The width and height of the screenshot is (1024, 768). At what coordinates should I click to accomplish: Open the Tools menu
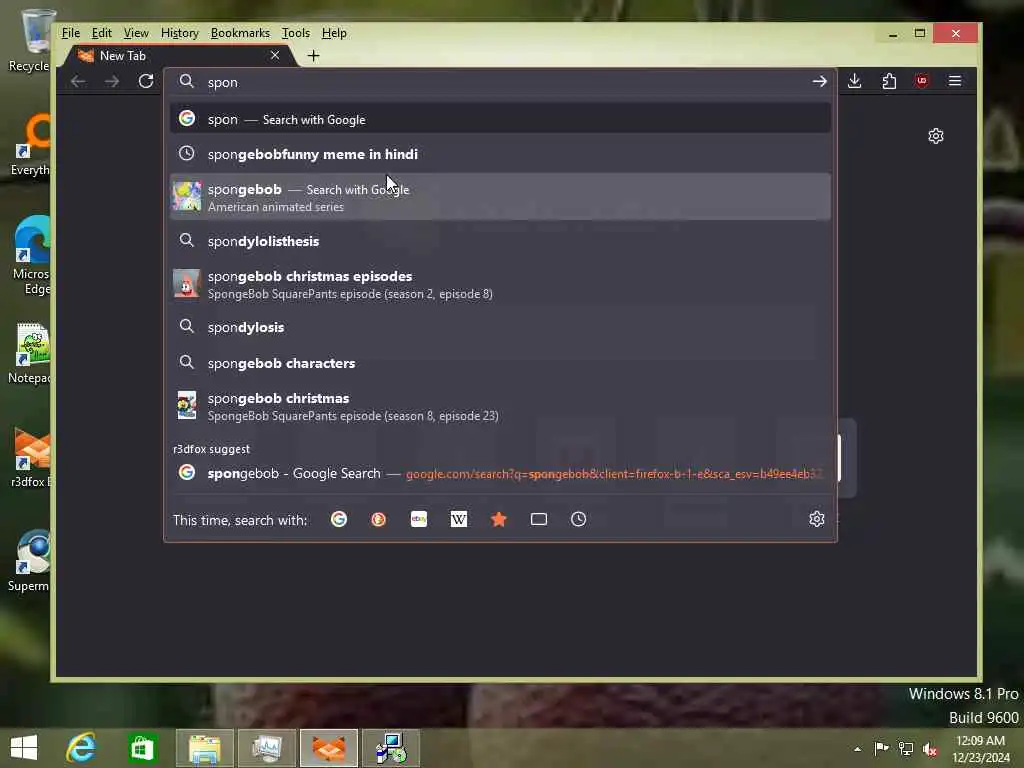295,33
